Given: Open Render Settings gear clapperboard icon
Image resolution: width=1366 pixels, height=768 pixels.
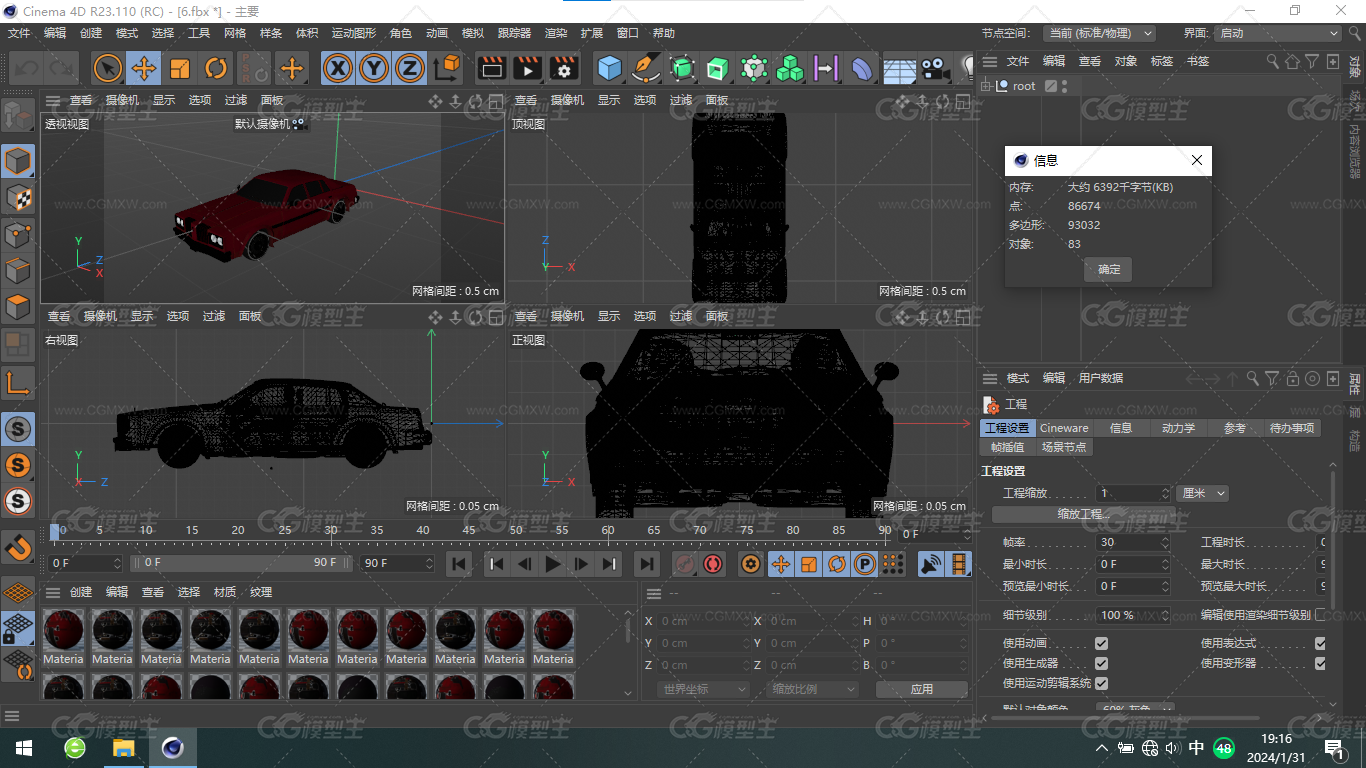Looking at the screenshot, I should click(564, 68).
